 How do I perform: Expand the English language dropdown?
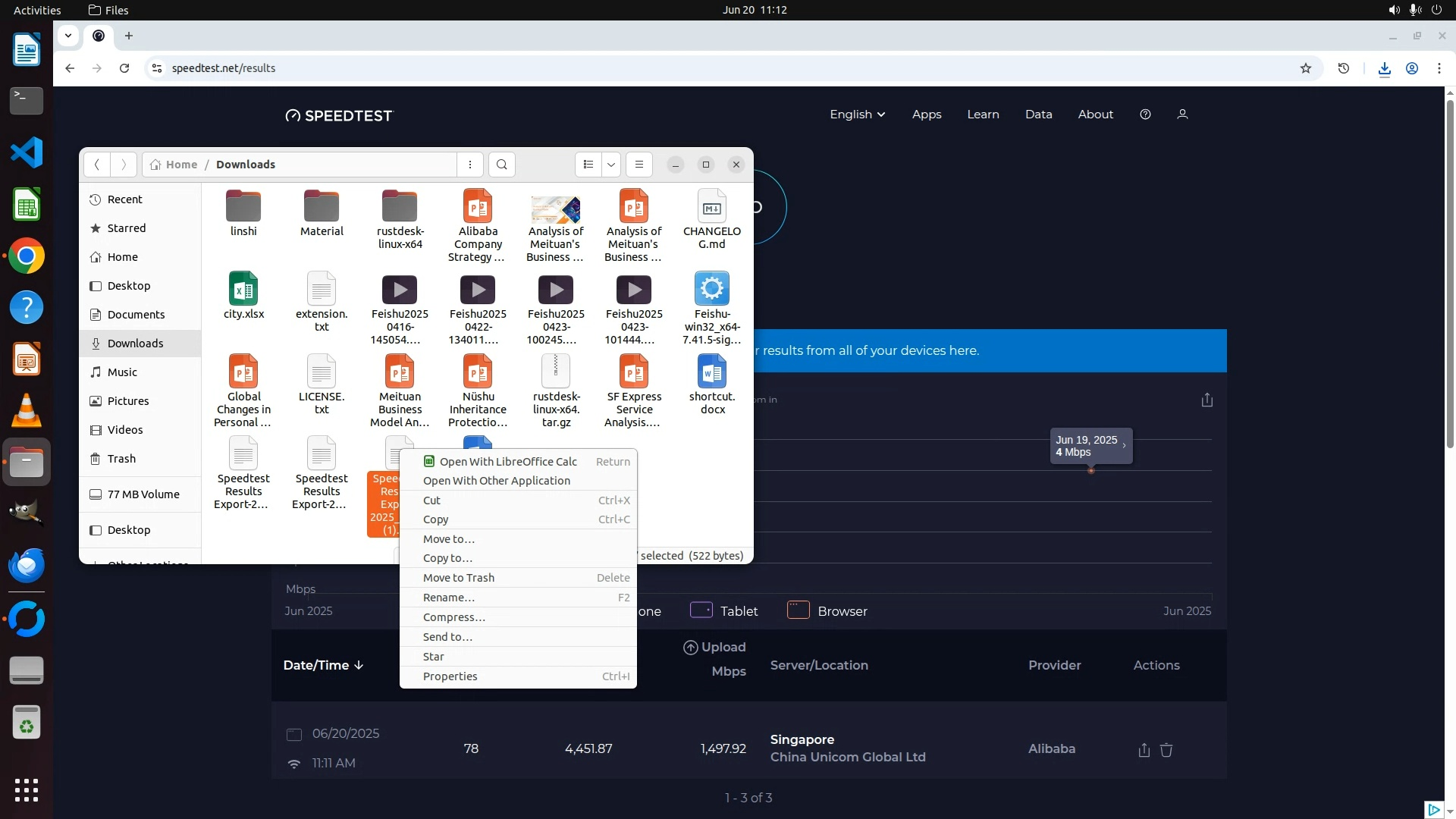coord(857,115)
